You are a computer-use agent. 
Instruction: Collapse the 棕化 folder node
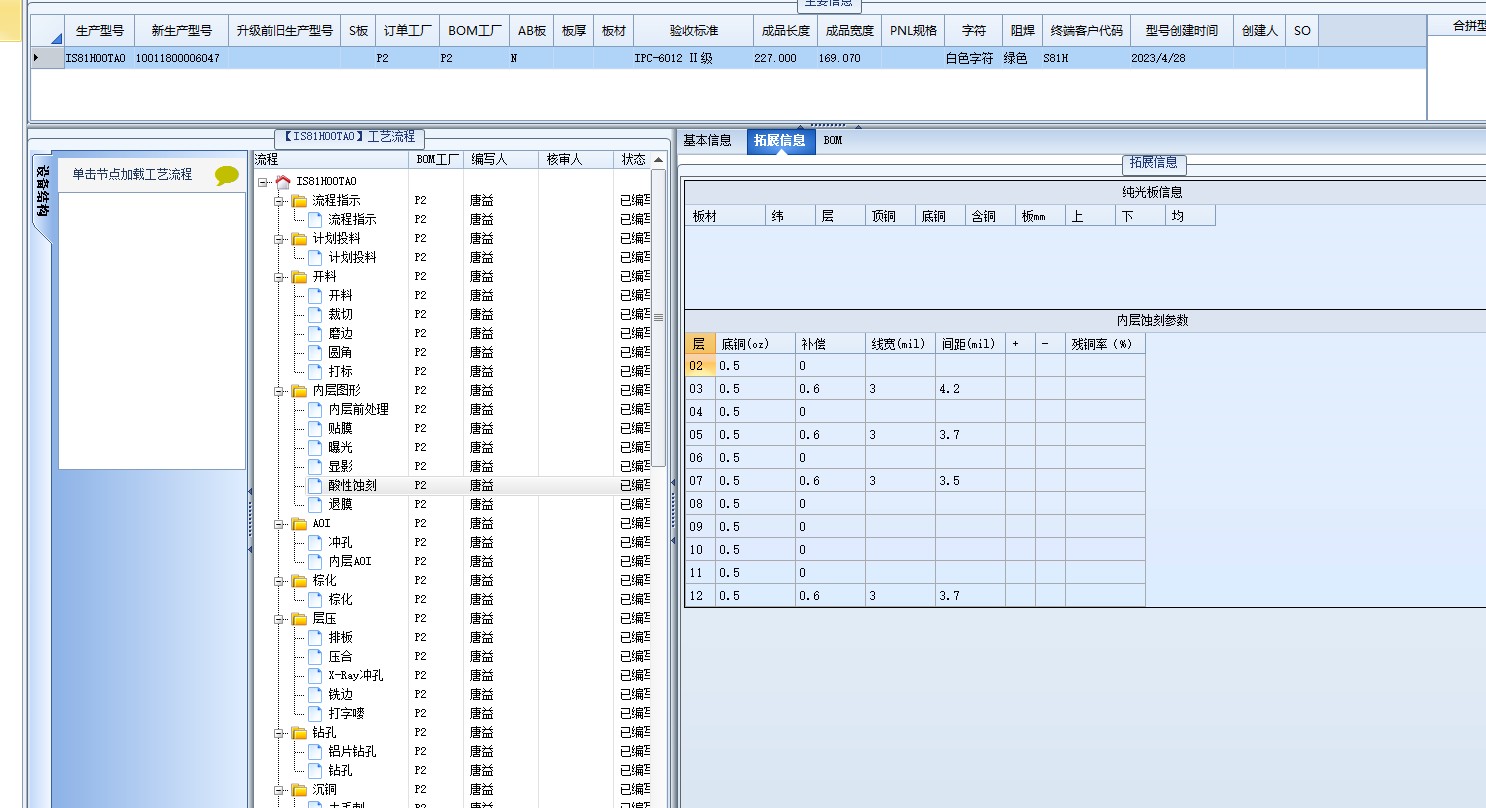point(278,580)
